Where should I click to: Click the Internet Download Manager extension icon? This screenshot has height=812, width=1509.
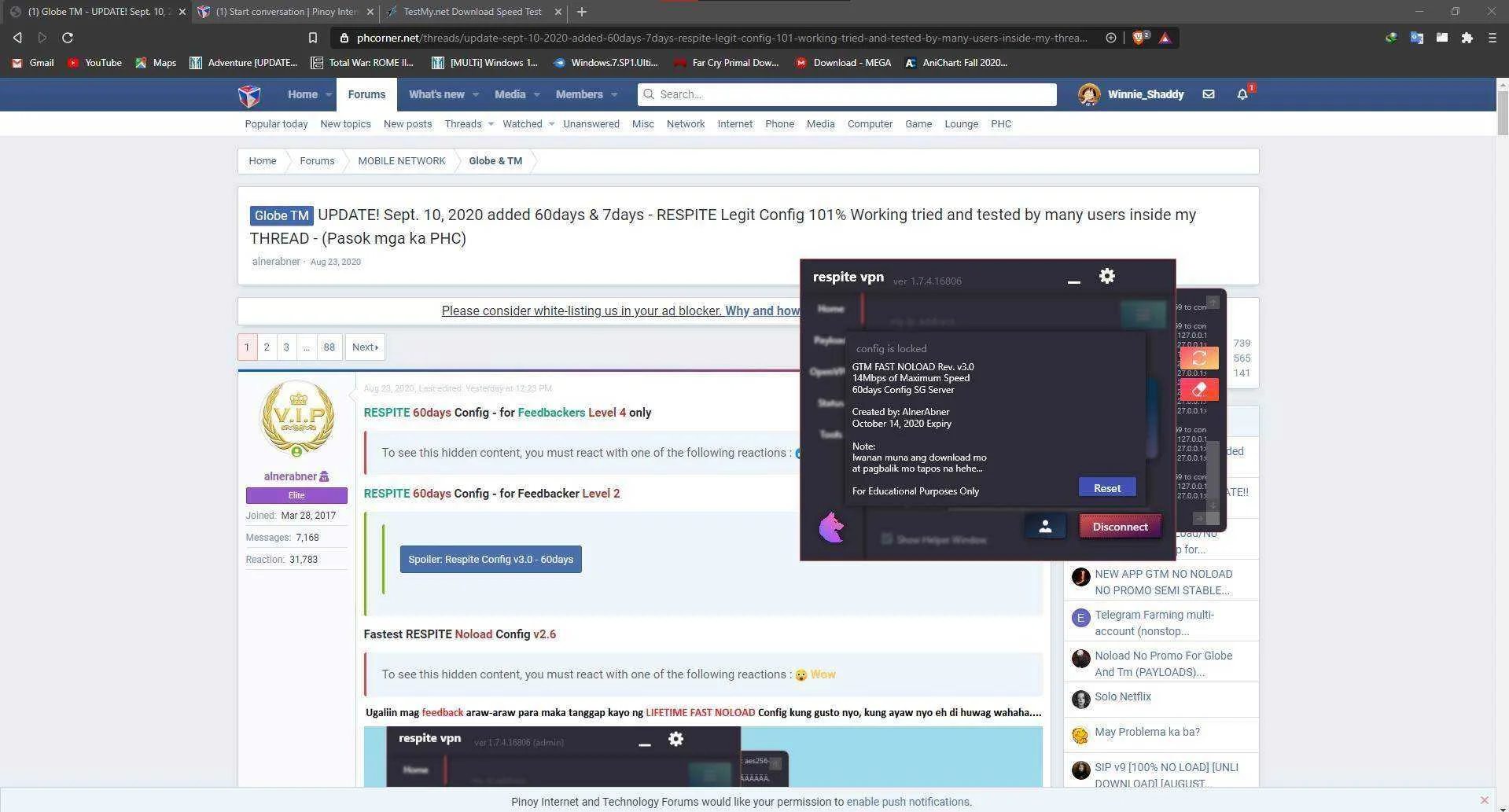coord(1391,38)
